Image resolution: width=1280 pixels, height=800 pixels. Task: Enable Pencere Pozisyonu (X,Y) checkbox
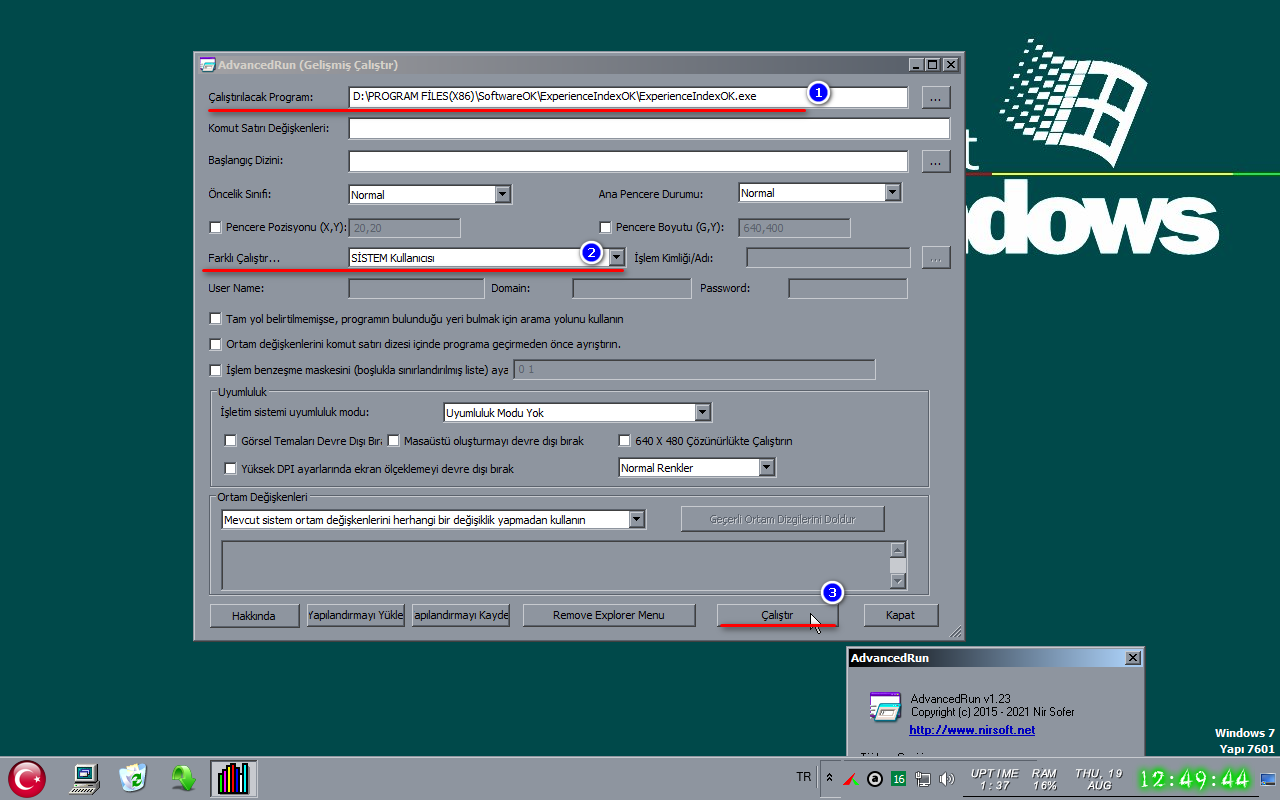(x=215, y=227)
